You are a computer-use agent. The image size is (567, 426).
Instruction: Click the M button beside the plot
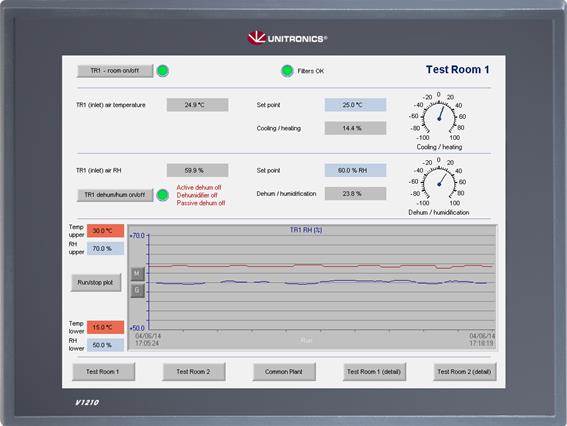click(x=137, y=274)
